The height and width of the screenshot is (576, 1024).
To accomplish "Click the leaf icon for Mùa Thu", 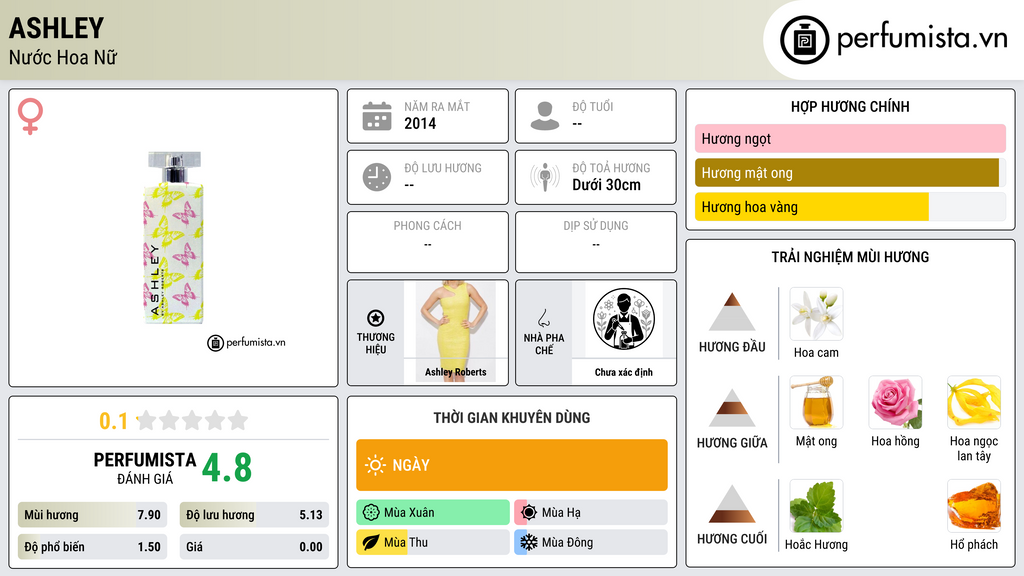I will [x=371, y=542].
